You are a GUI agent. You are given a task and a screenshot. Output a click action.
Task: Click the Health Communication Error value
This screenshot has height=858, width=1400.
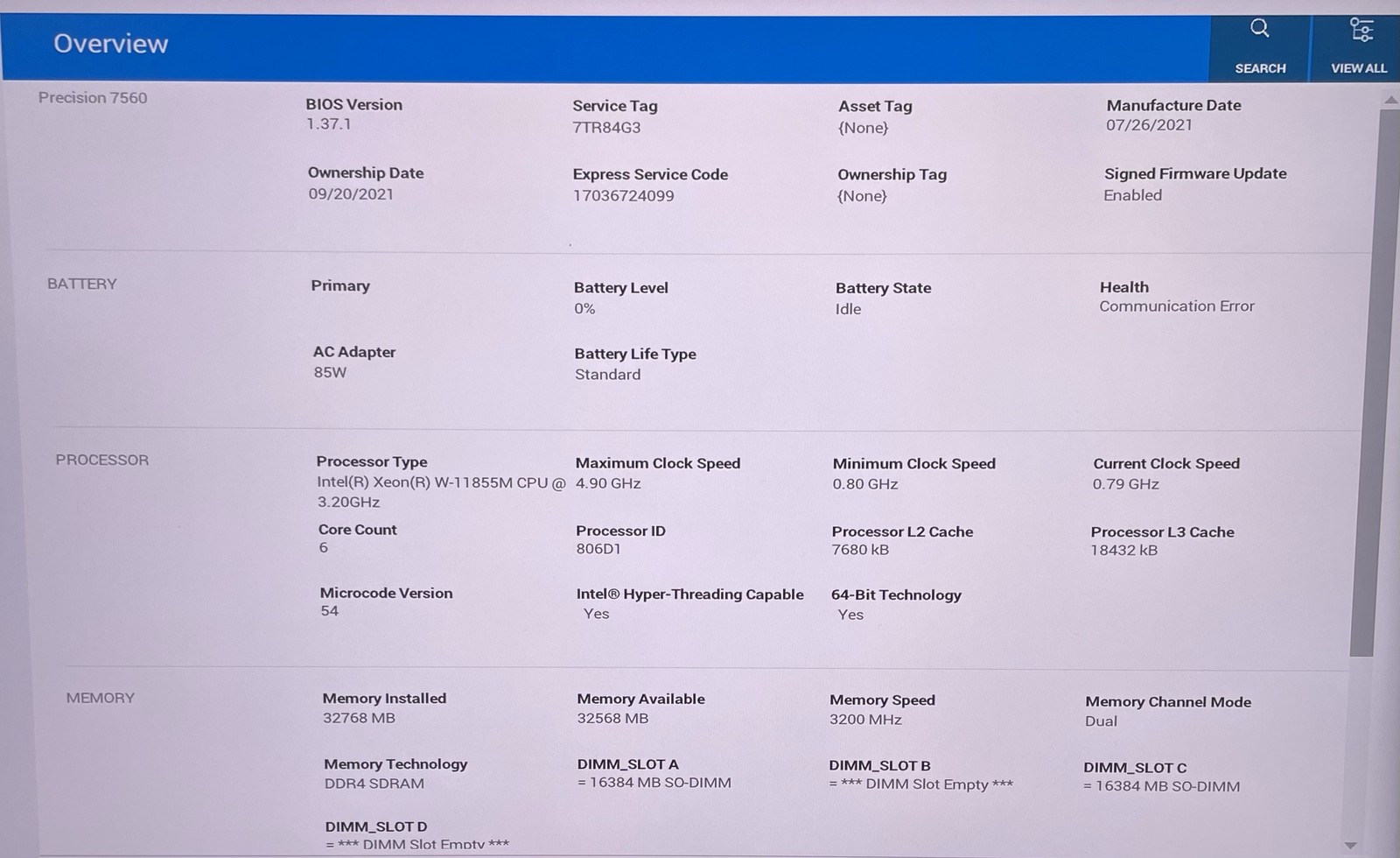point(1177,306)
